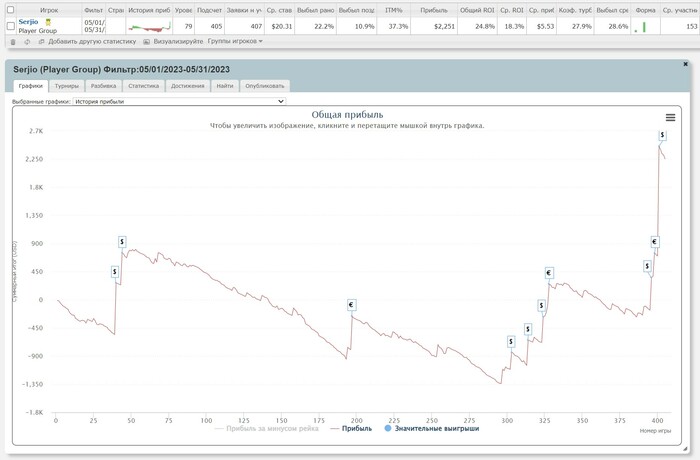Sort by the Выбыл рано column header
Screen dimensions: 700x460
point(315,10)
